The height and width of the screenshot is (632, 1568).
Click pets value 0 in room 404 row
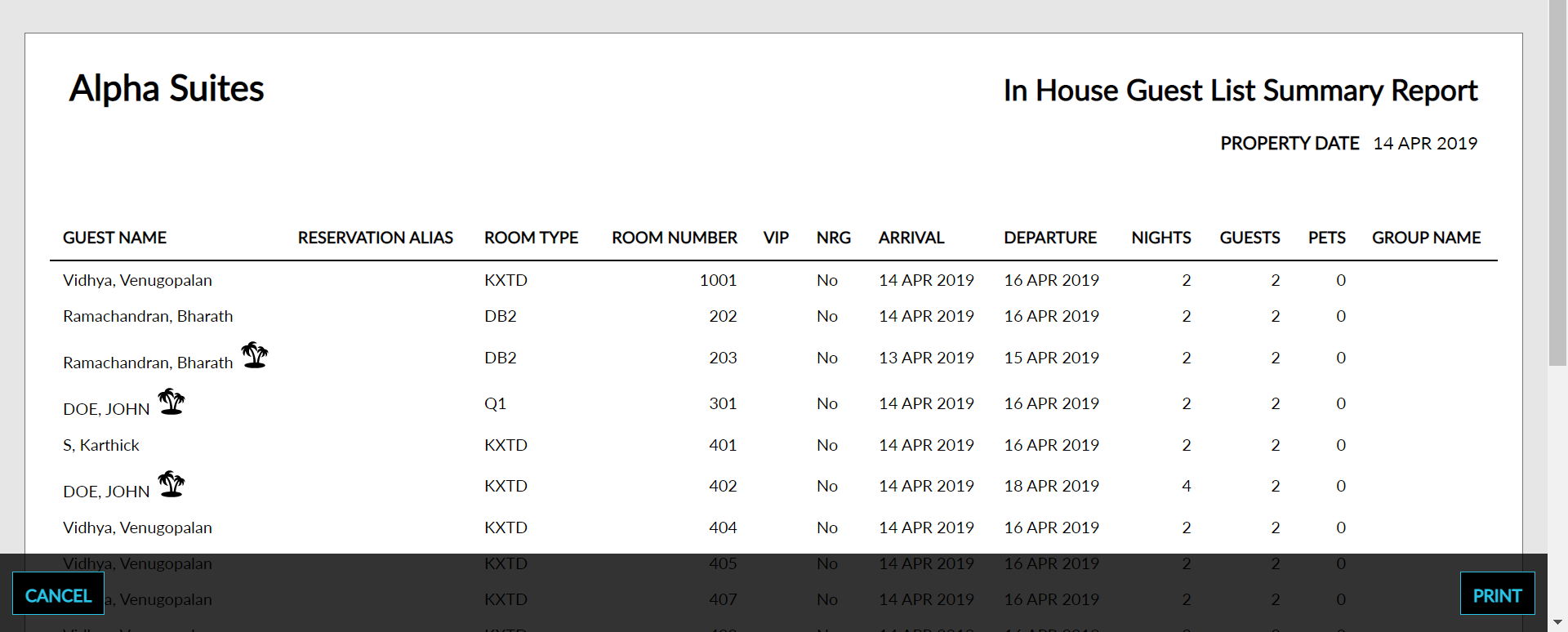(1341, 527)
